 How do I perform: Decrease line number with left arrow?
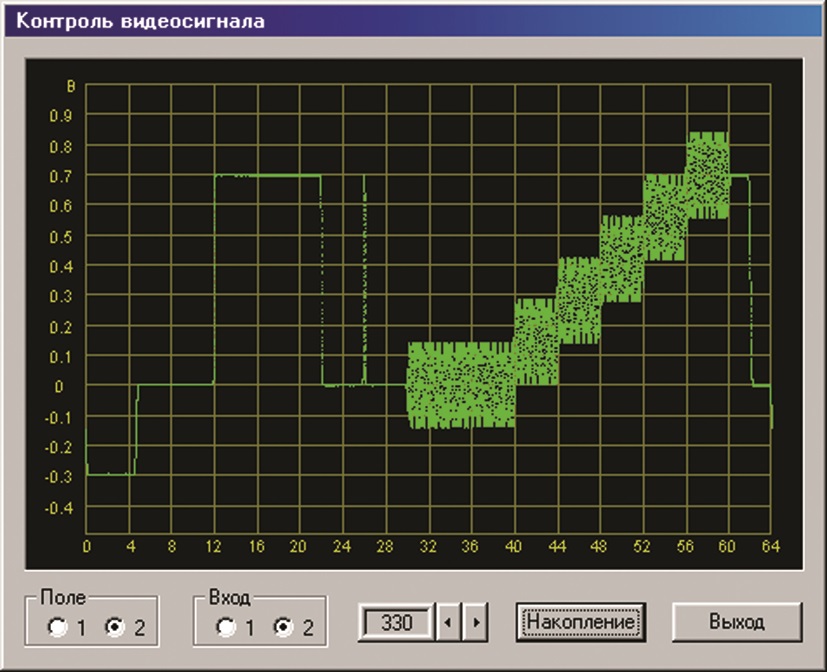(448, 622)
